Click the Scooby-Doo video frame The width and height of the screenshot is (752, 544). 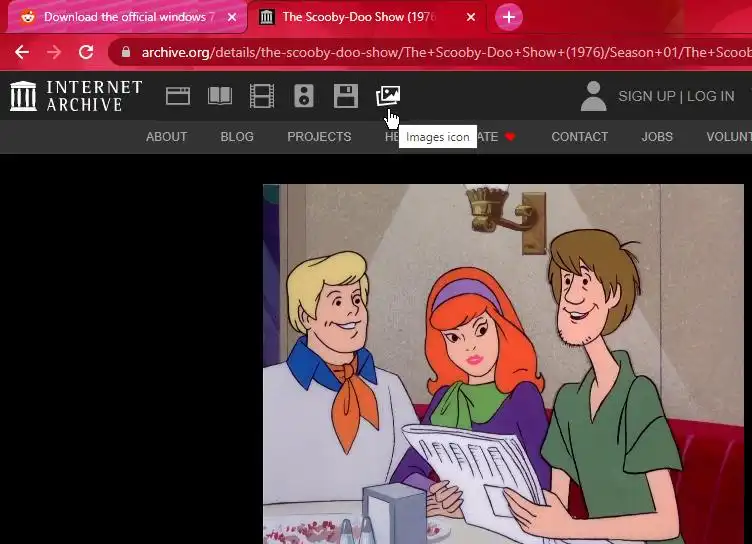pyautogui.click(x=504, y=364)
